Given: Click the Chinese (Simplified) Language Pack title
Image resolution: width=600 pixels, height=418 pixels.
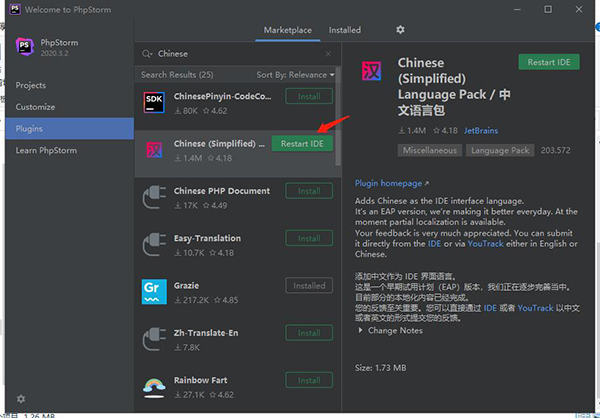Looking at the screenshot, I should (454, 87).
